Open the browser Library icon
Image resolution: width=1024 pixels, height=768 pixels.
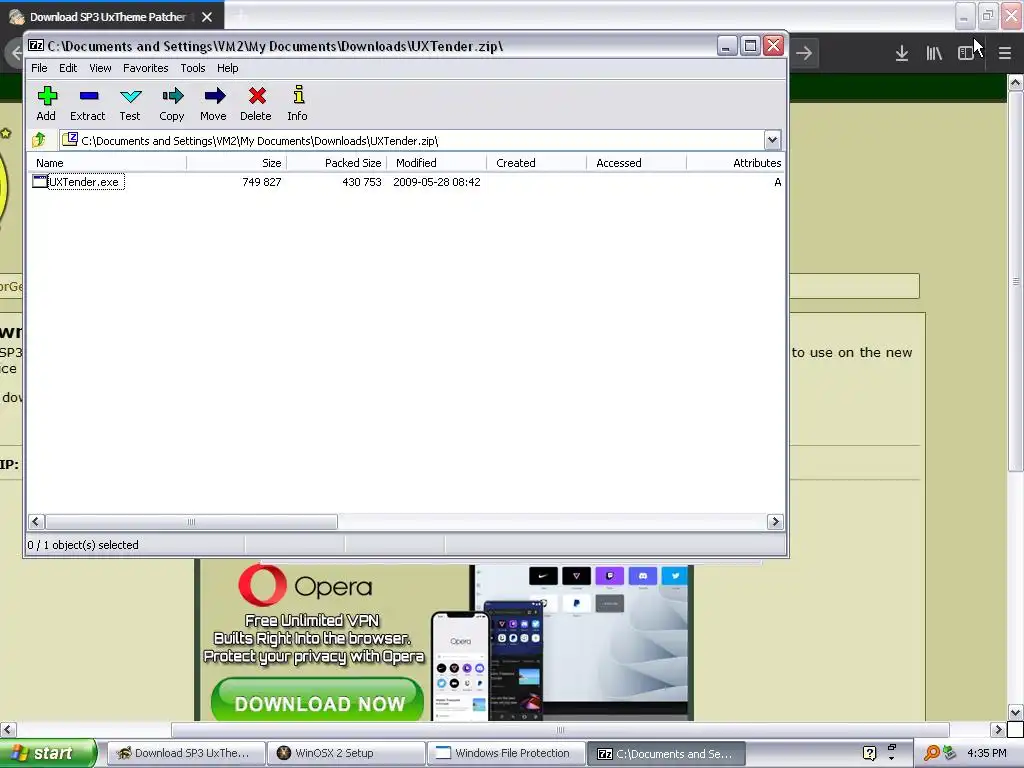click(934, 54)
